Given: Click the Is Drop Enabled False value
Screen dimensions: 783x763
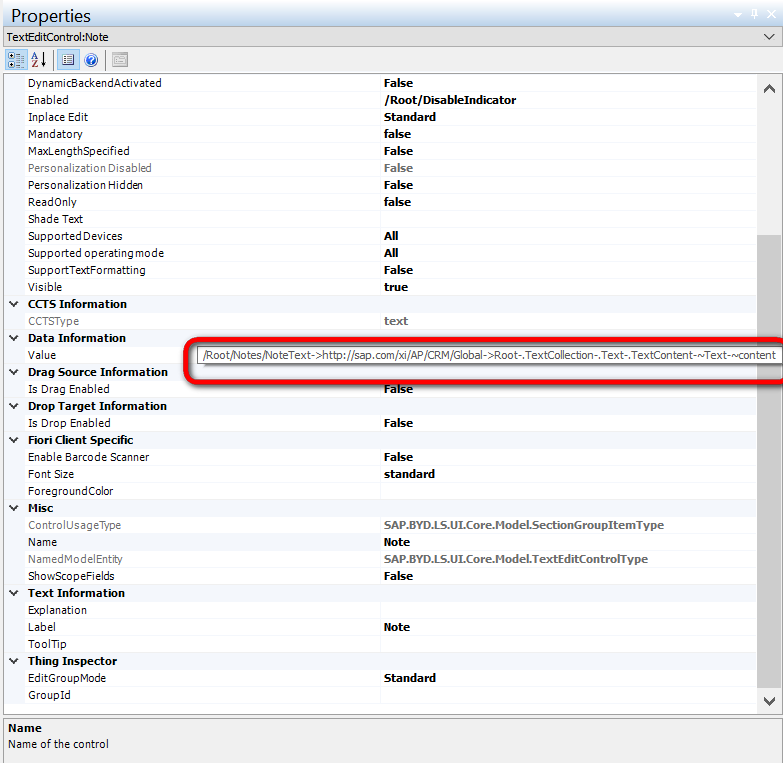Looking at the screenshot, I should 398,422.
